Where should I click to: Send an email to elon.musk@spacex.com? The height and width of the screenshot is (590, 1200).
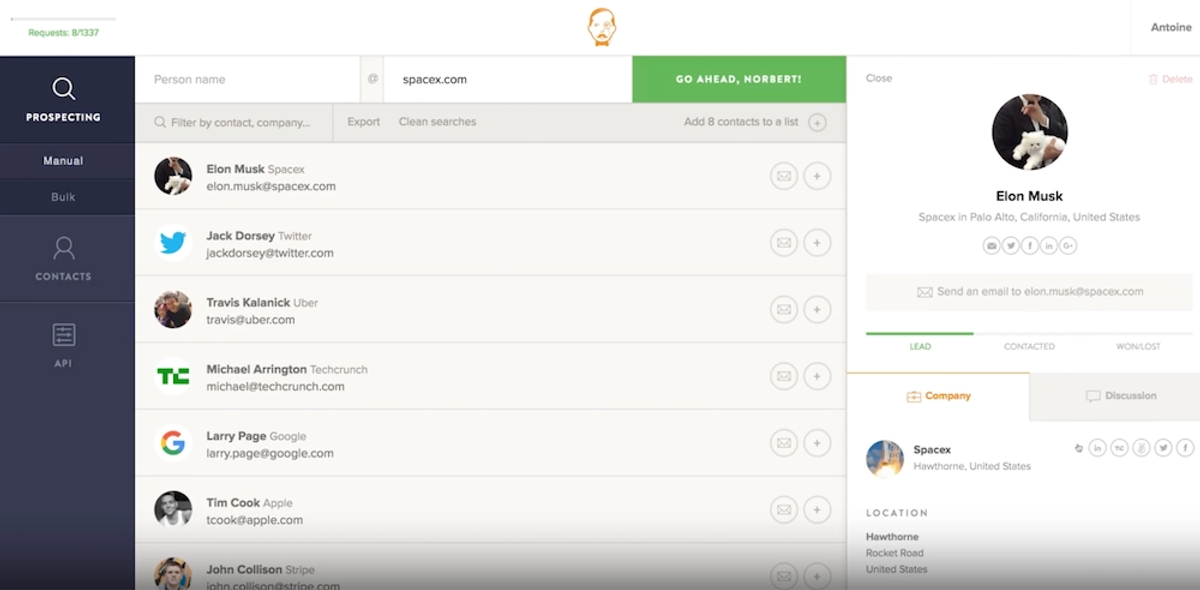(x=1029, y=292)
